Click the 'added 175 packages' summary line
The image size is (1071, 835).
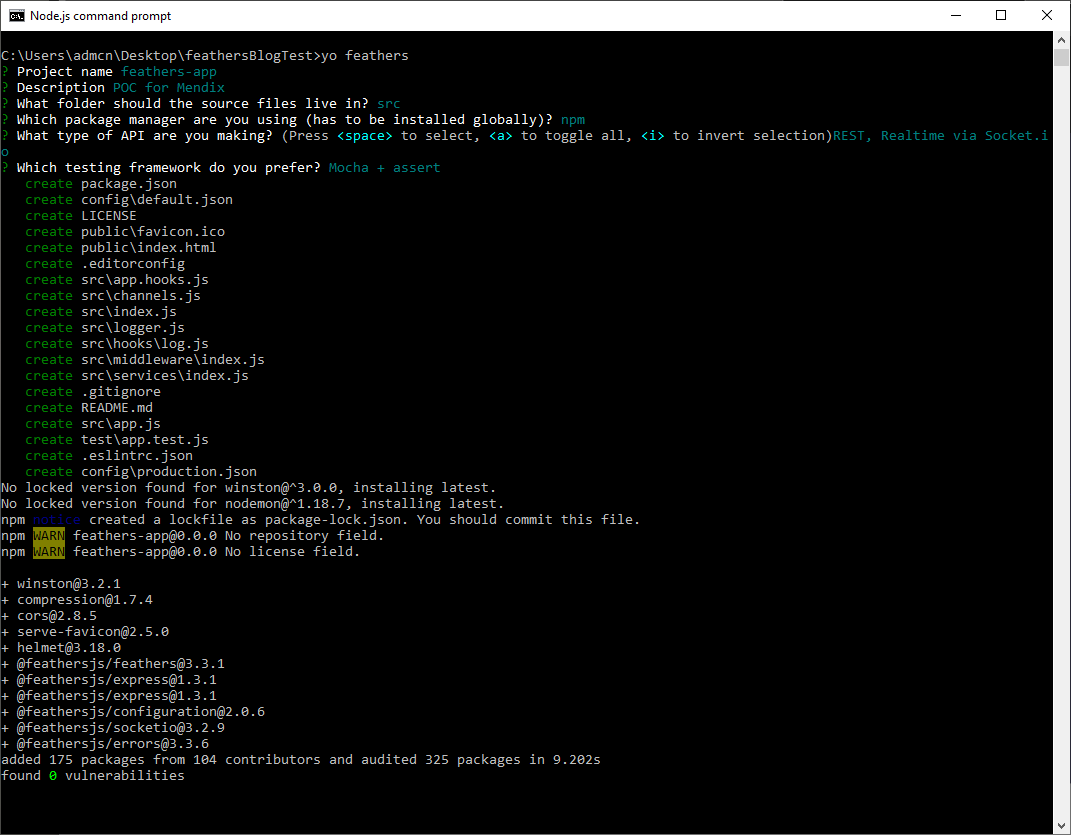(x=301, y=760)
